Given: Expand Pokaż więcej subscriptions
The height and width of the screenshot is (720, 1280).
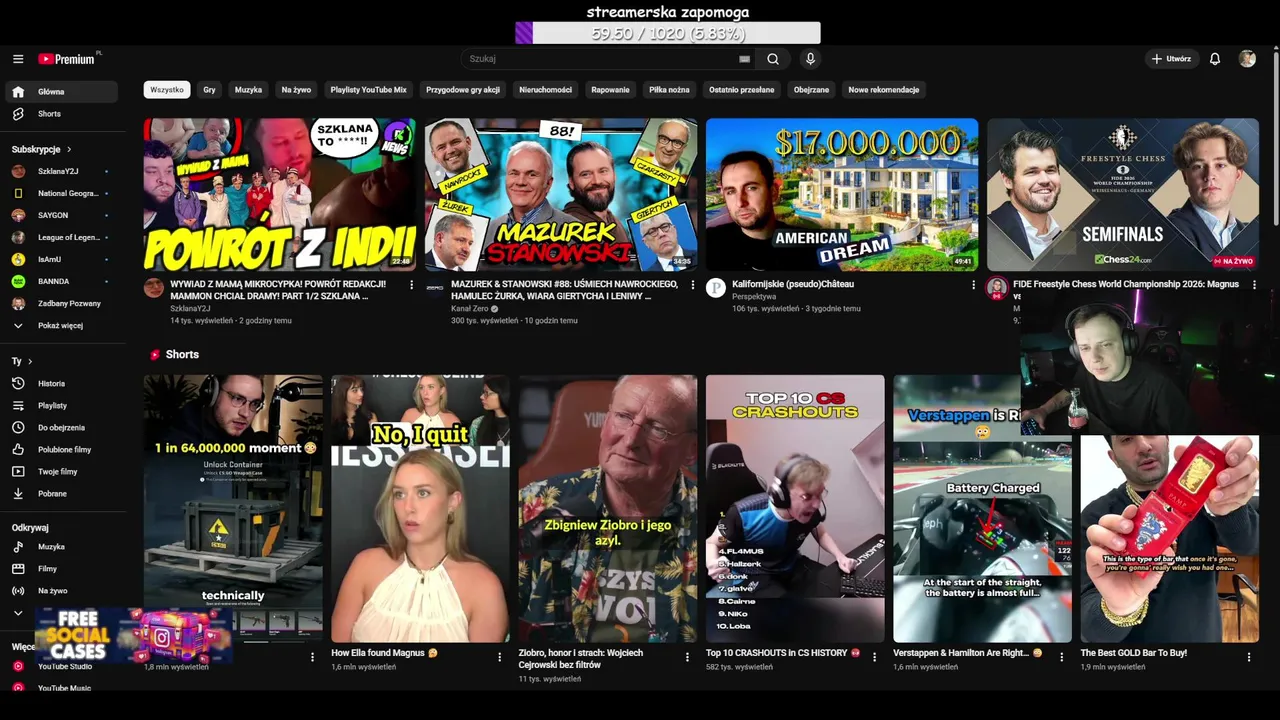Looking at the screenshot, I should click(x=61, y=326).
